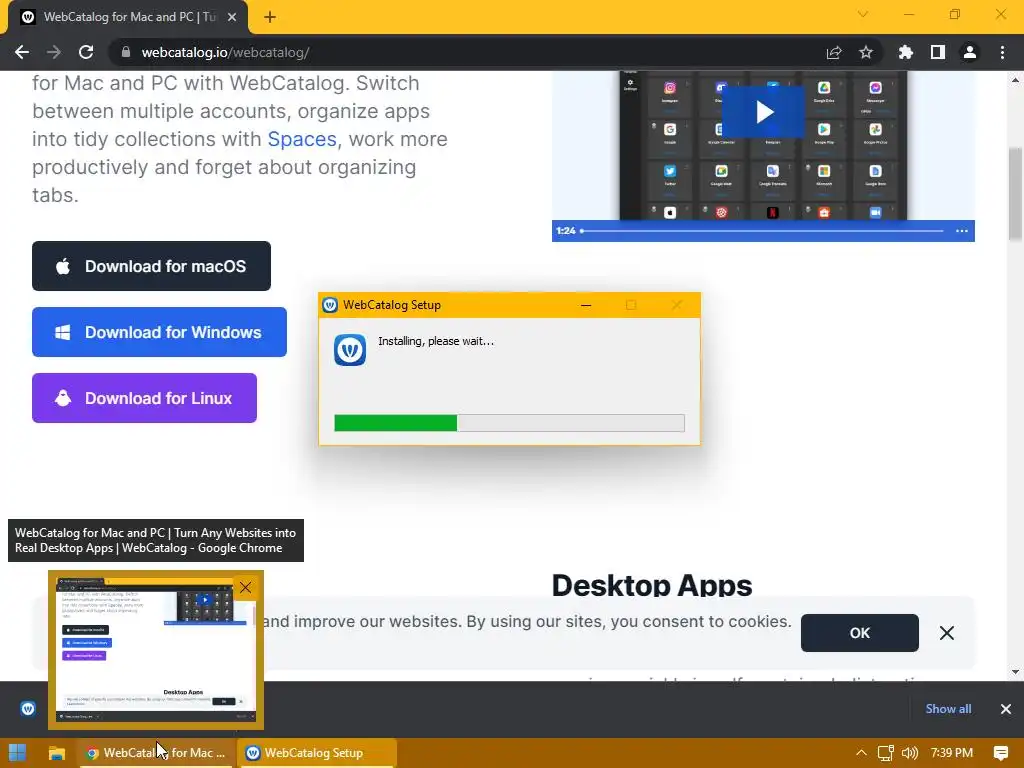Viewport: 1024px width, 768px height.
Task: Click the 'Installing, please wait…' text
Action: (x=436, y=341)
